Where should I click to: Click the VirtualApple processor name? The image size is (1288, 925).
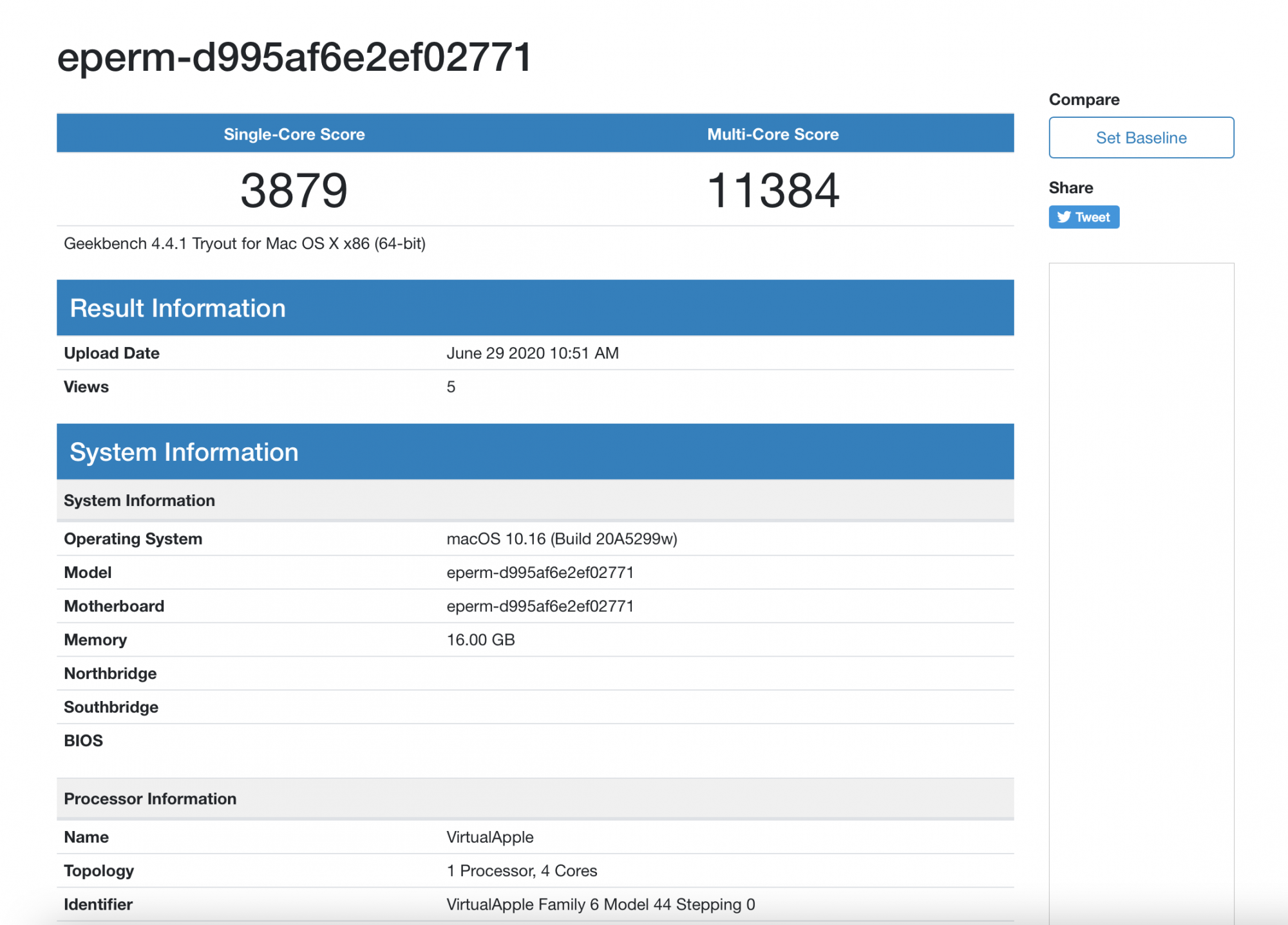click(489, 837)
